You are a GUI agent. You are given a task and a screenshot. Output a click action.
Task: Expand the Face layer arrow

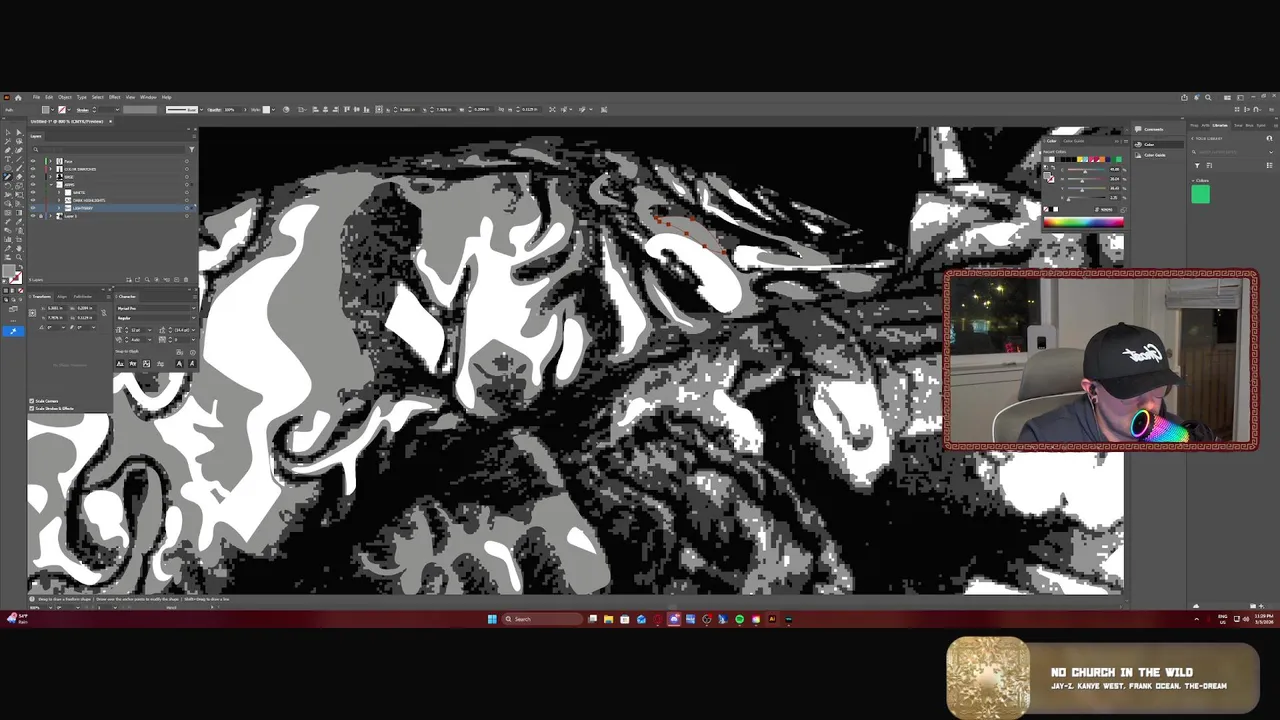coord(50,161)
